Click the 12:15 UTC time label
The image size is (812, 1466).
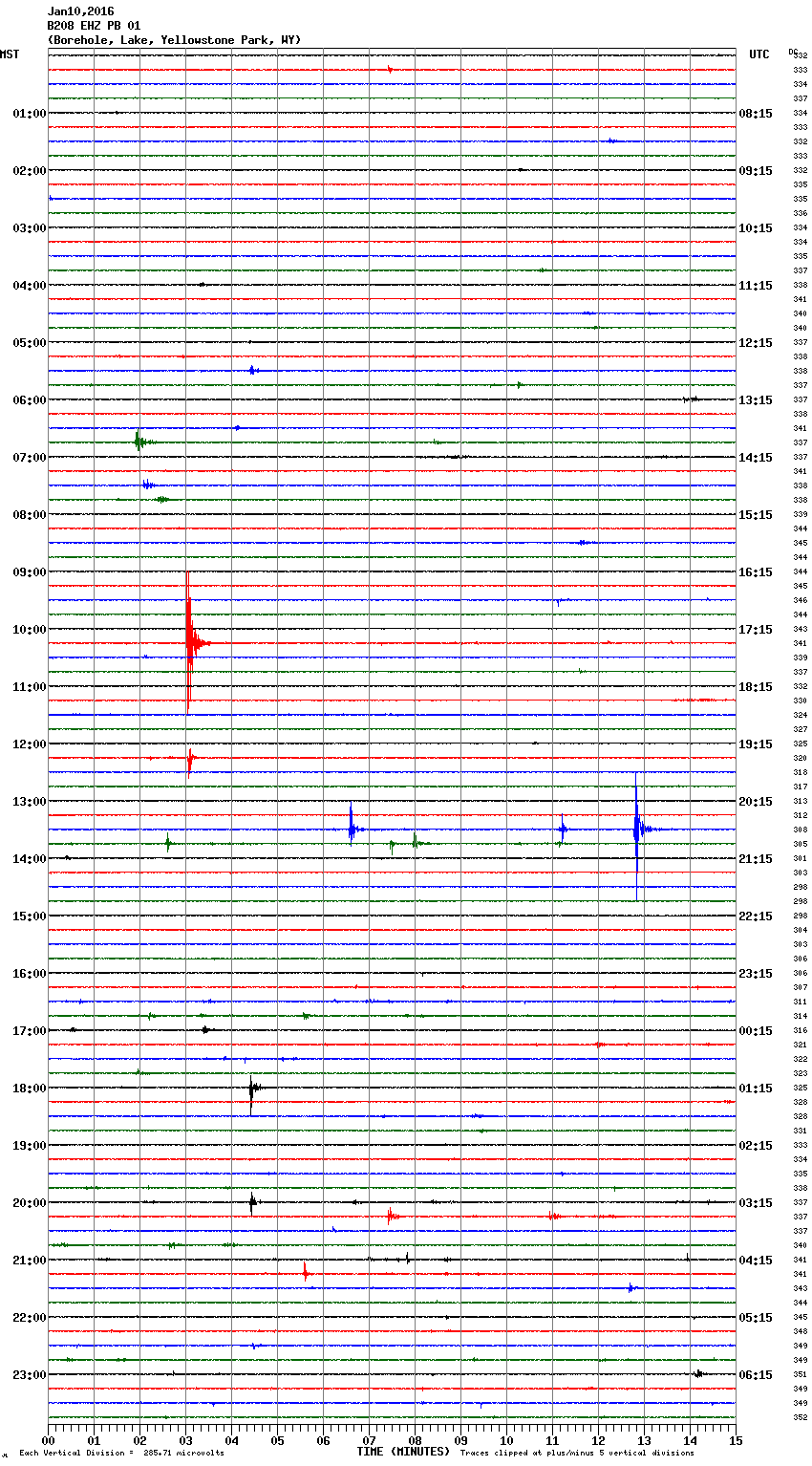point(756,343)
